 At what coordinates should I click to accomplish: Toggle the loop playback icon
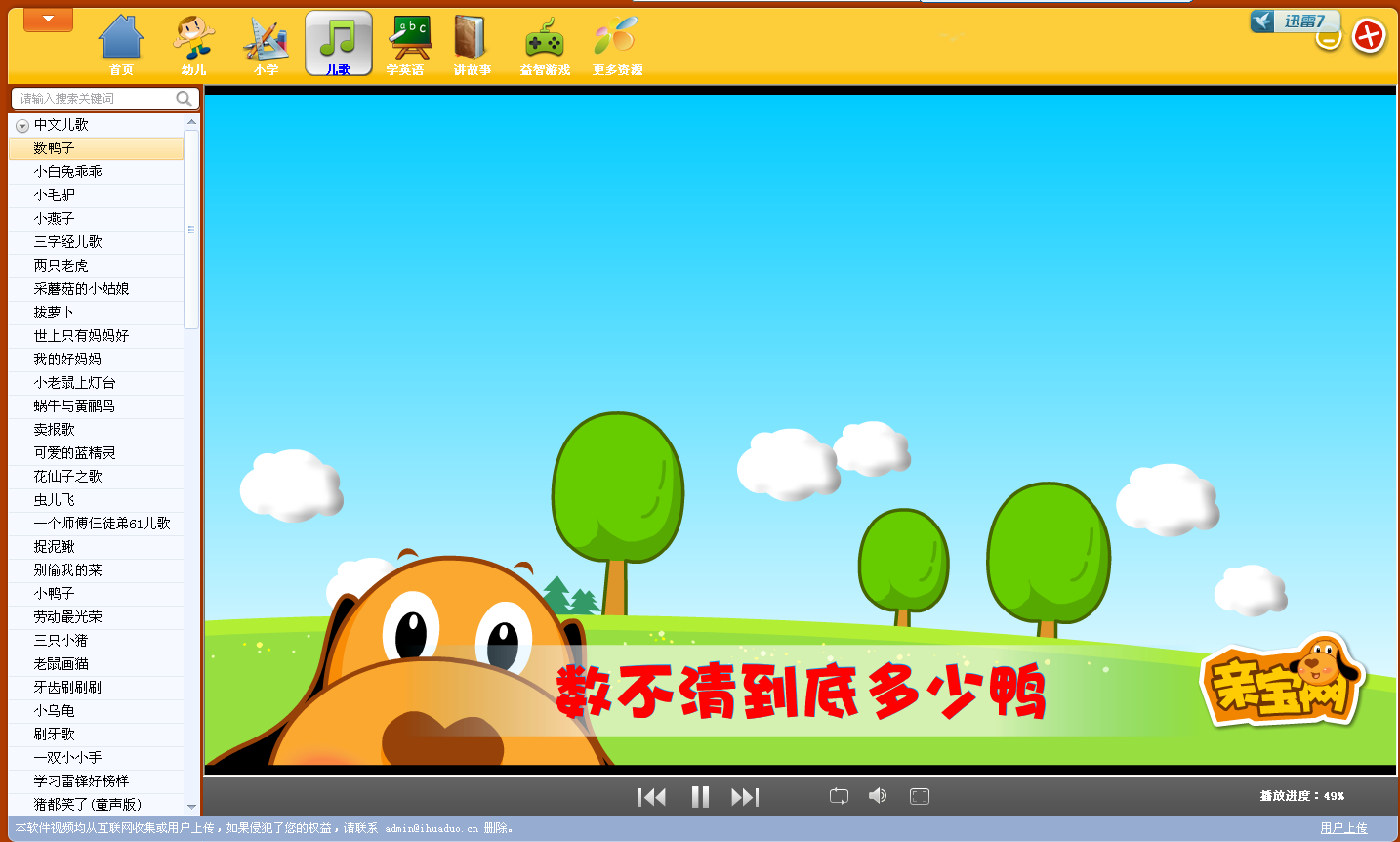click(x=839, y=796)
